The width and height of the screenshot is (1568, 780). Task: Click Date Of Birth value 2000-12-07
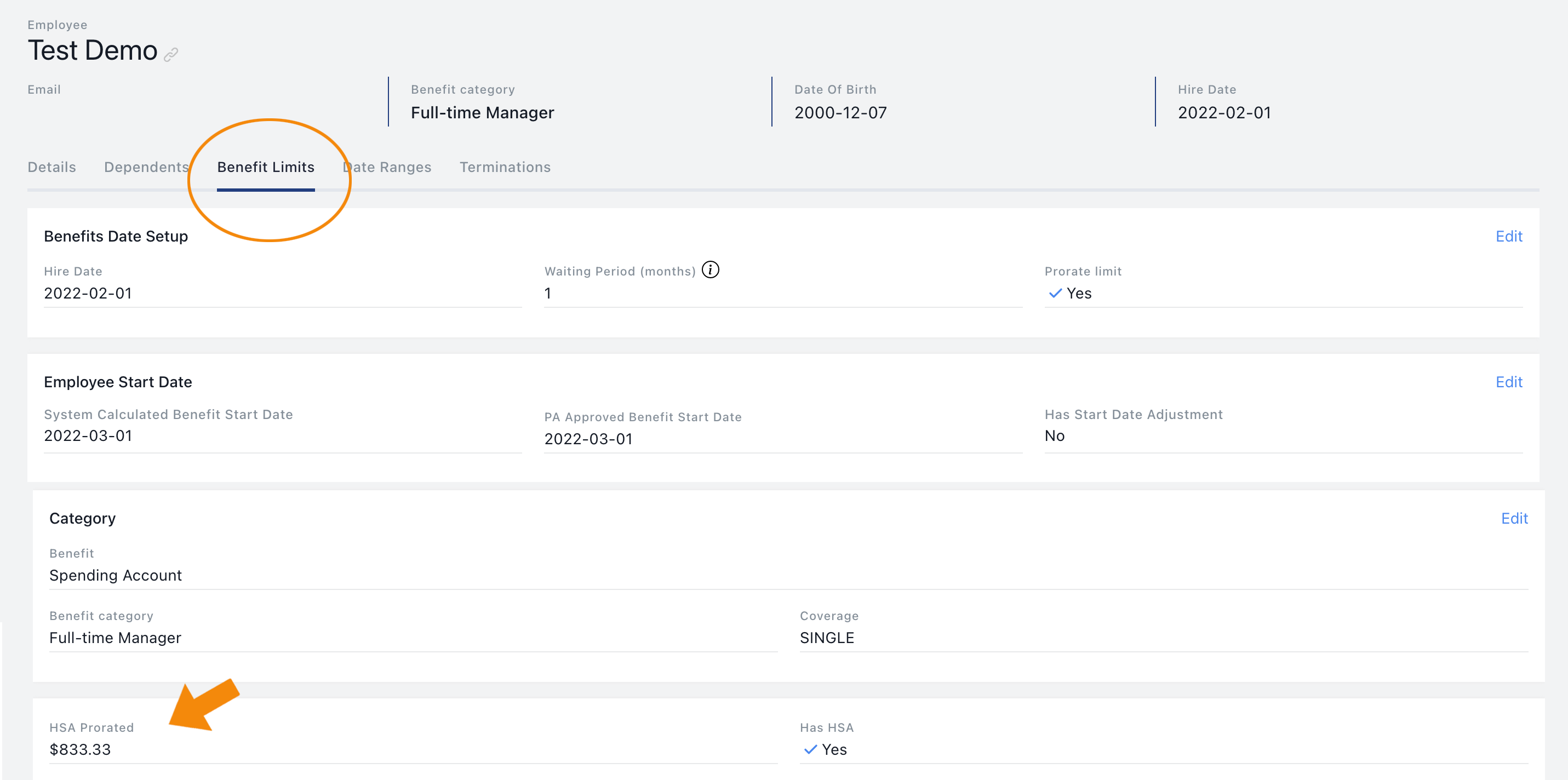[840, 112]
